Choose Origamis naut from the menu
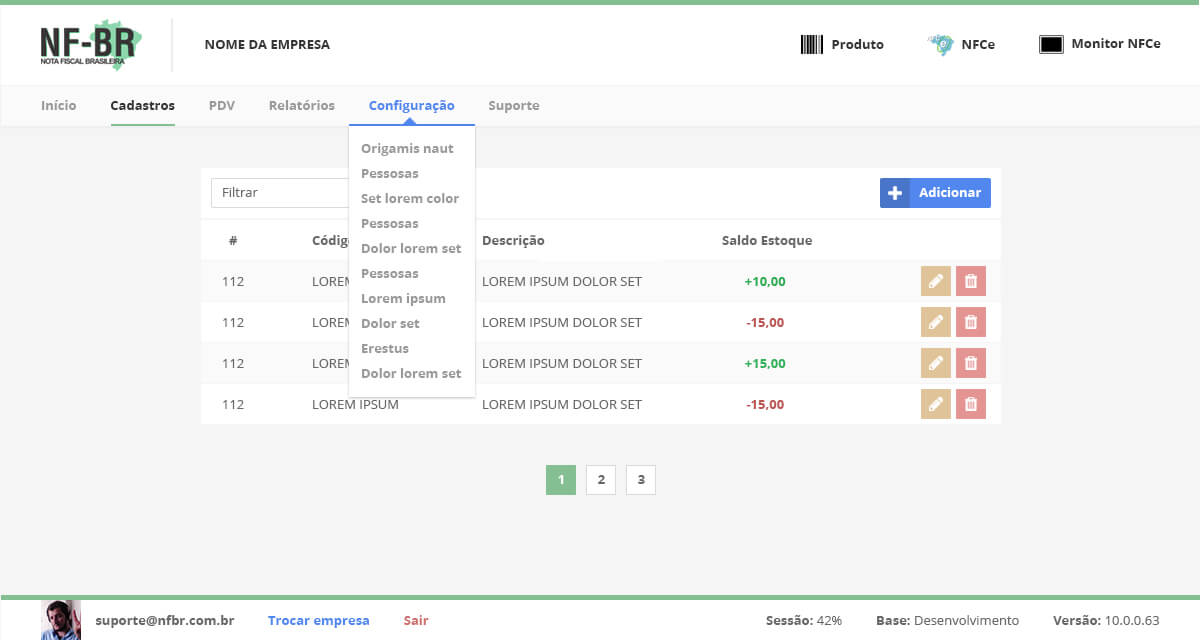Screen dimensions: 1200x640 point(407,148)
